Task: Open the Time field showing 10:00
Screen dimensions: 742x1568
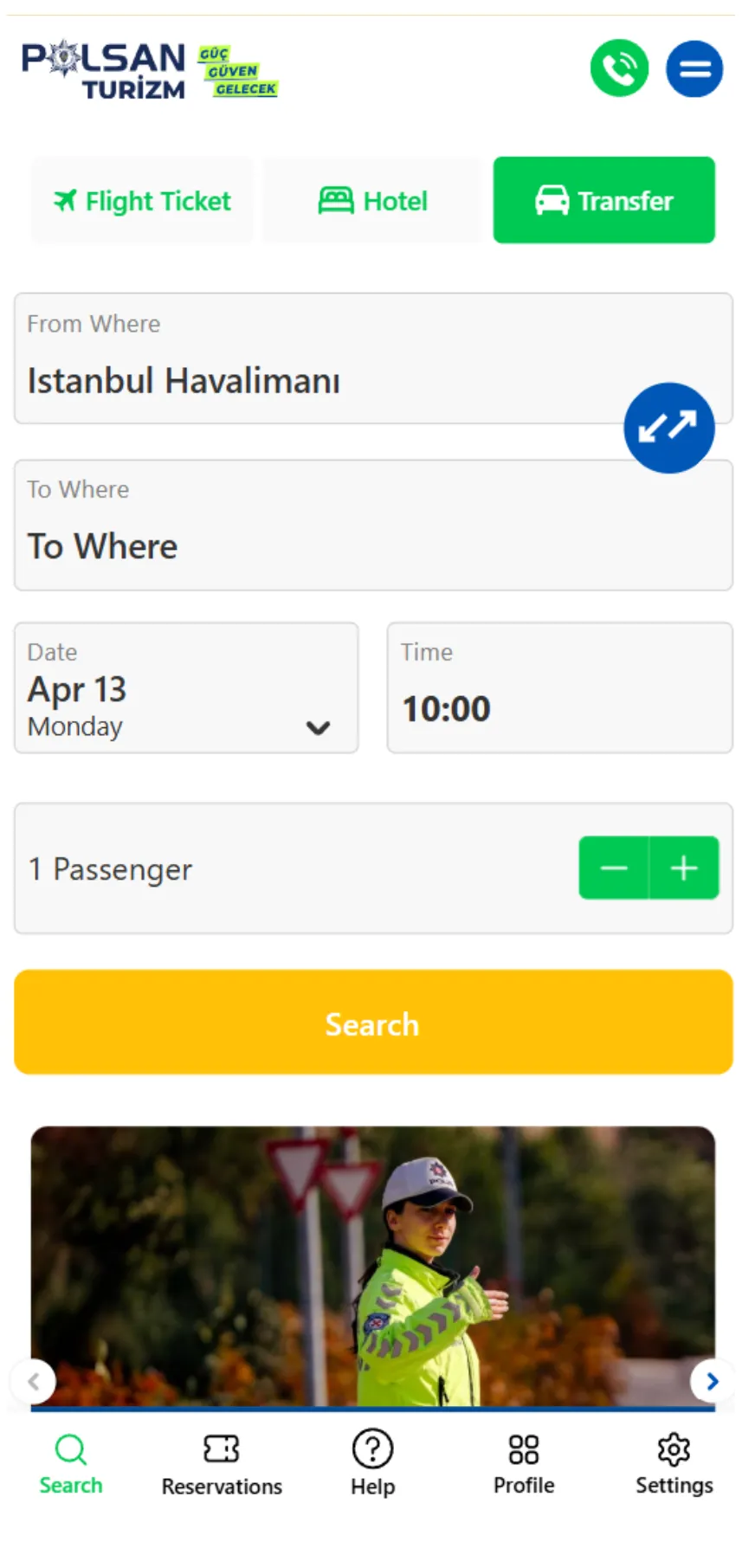Action: click(559, 688)
